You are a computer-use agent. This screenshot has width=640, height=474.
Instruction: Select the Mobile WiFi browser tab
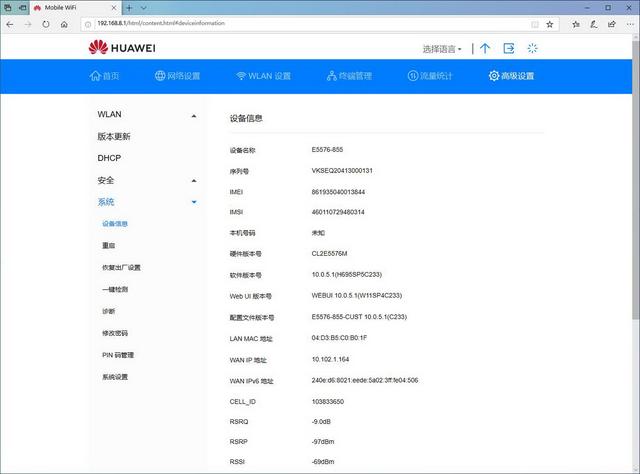pyautogui.click(x=76, y=7)
